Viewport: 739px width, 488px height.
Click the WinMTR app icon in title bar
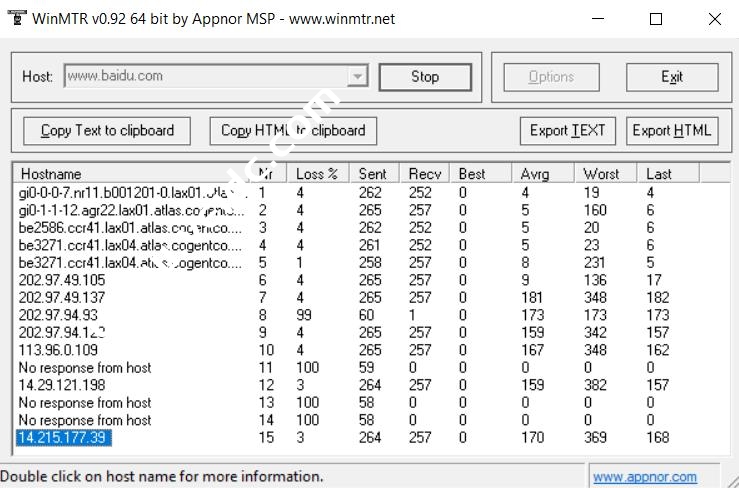click(x=15, y=18)
